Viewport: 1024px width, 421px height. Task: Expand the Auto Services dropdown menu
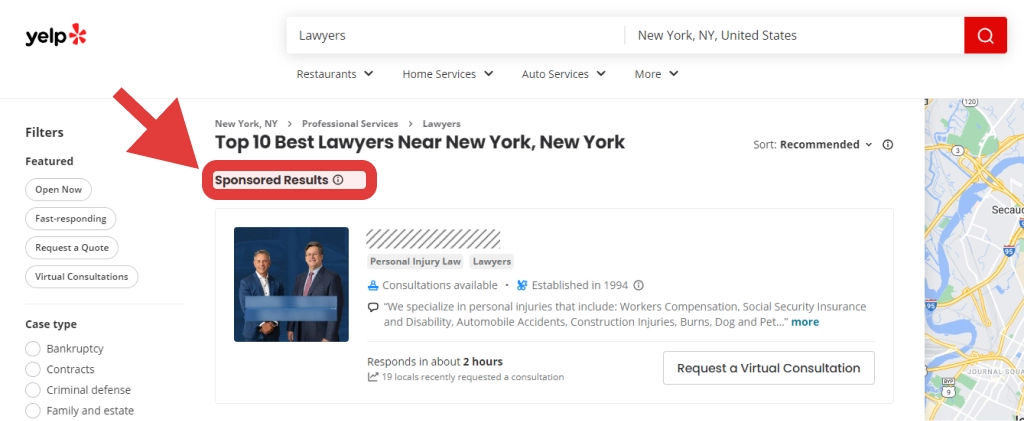pos(564,74)
